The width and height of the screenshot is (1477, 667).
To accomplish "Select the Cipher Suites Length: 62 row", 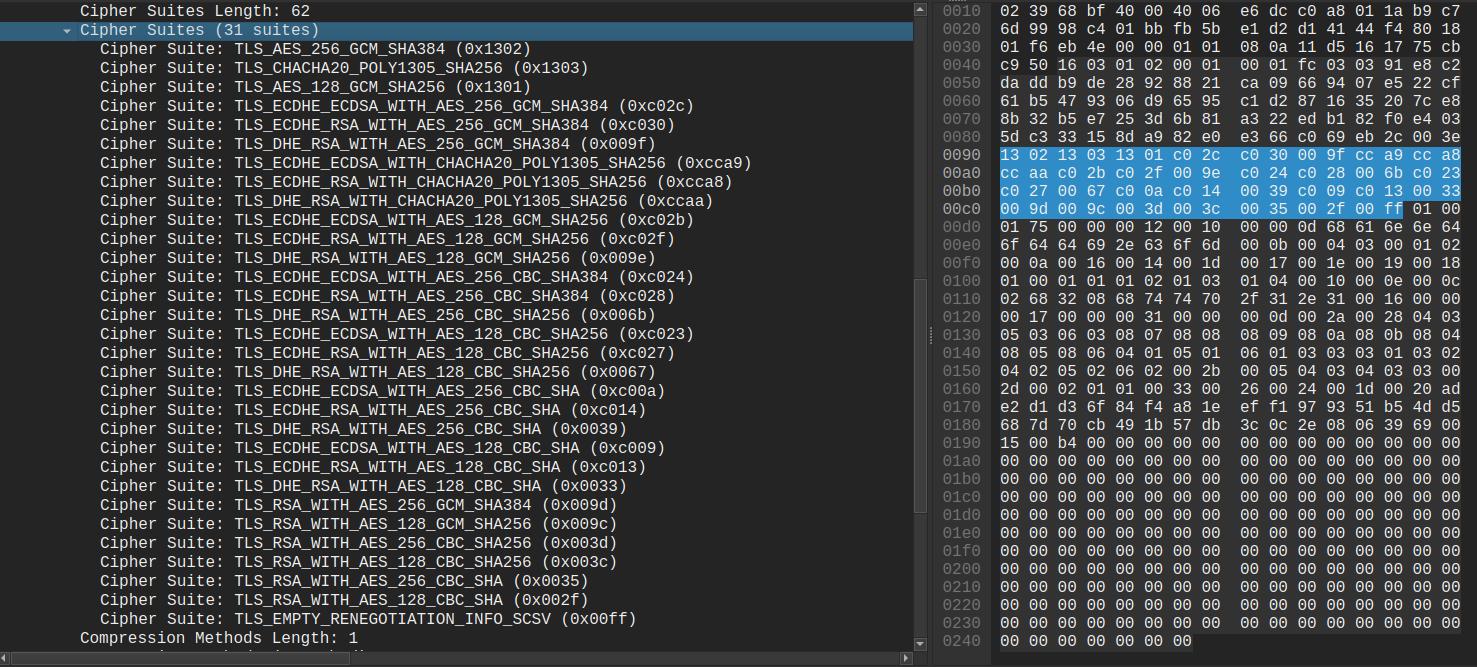I will pyautogui.click(x=456, y=10).
